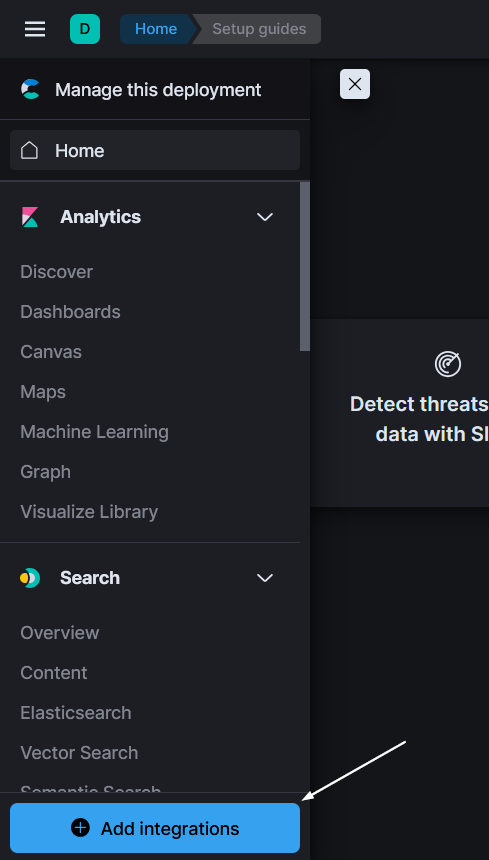Click the sidebar navigation scrollbar
This screenshot has height=860, width=489.
coord(305,267)
